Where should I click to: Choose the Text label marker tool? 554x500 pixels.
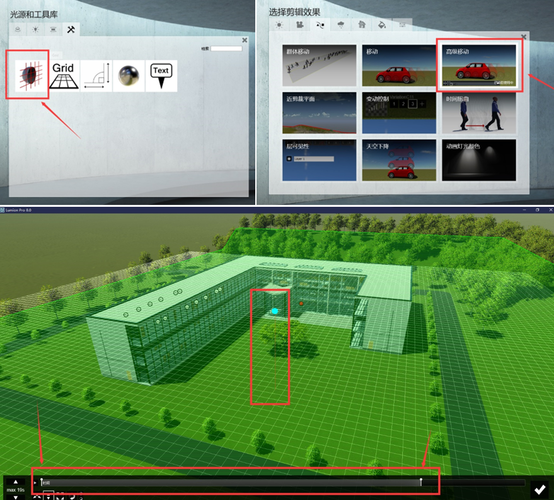(x=161, y=76)
